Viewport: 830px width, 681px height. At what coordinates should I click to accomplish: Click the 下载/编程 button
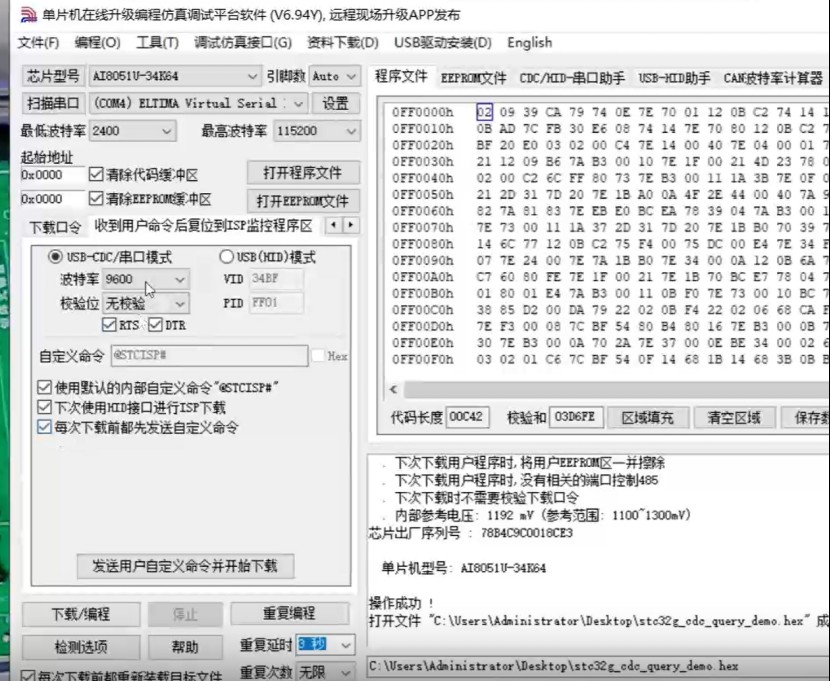point(81,614)
